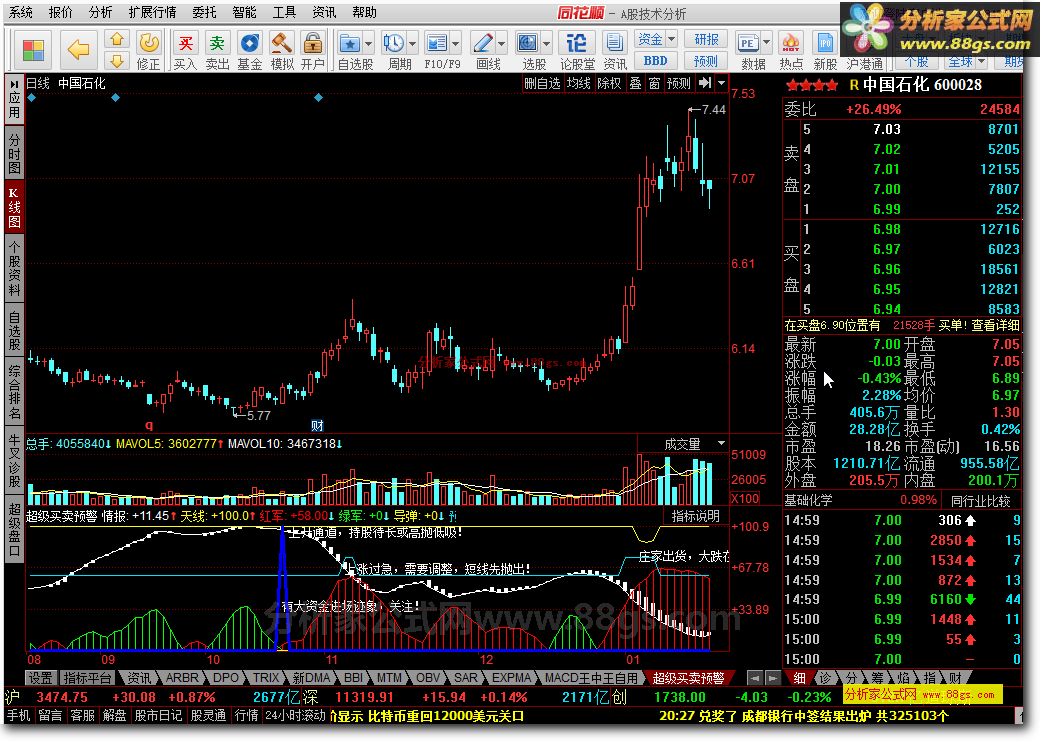Screen dimensions: 1042x742
Task: Click the 周期 clock icon
Action: point(393,44)
